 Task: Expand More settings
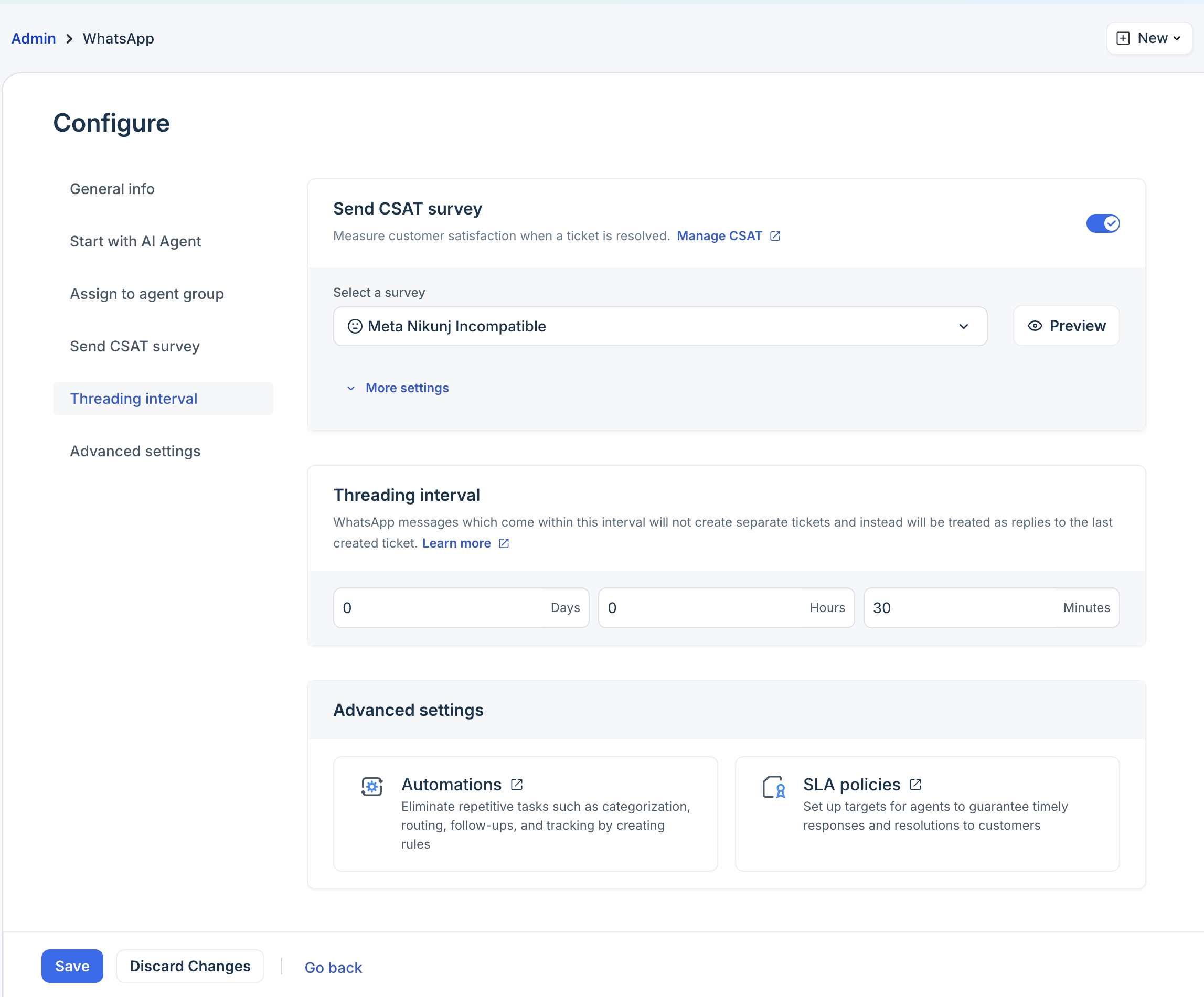click(x=407, y=388)
